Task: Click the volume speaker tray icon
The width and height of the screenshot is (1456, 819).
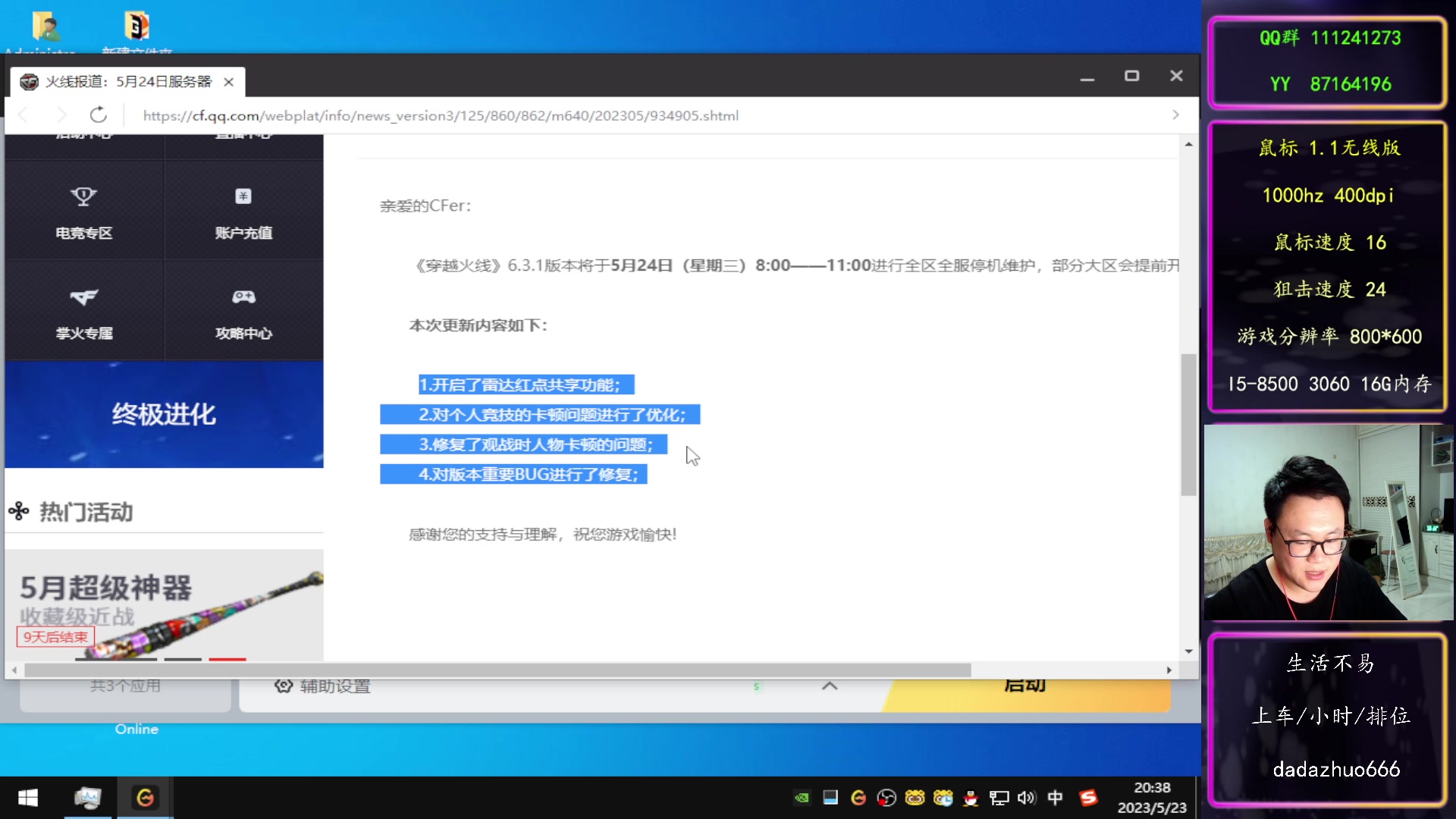Action: [1027, 798]
